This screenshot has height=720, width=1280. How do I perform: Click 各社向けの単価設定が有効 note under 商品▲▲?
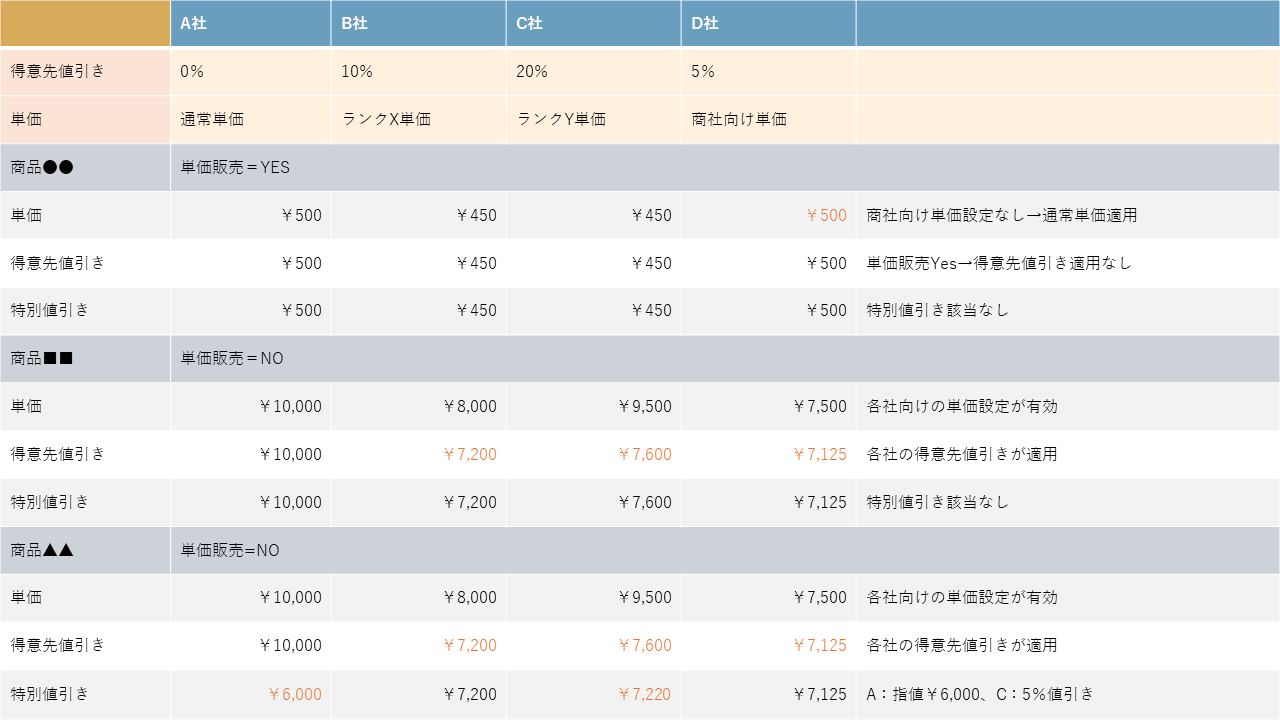[x=962, y=597]
